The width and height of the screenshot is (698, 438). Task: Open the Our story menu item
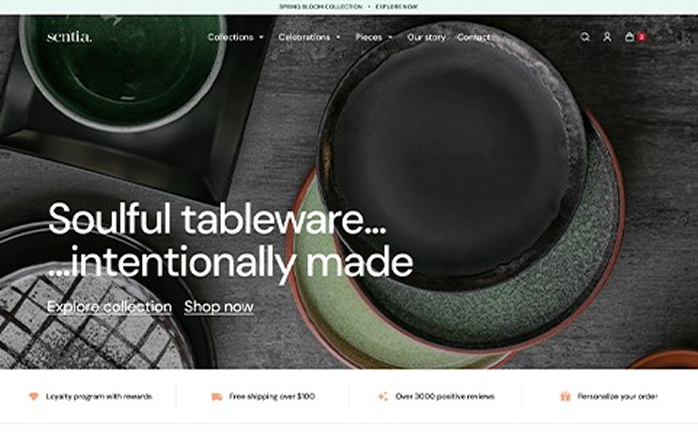click(x=426, y=37)
